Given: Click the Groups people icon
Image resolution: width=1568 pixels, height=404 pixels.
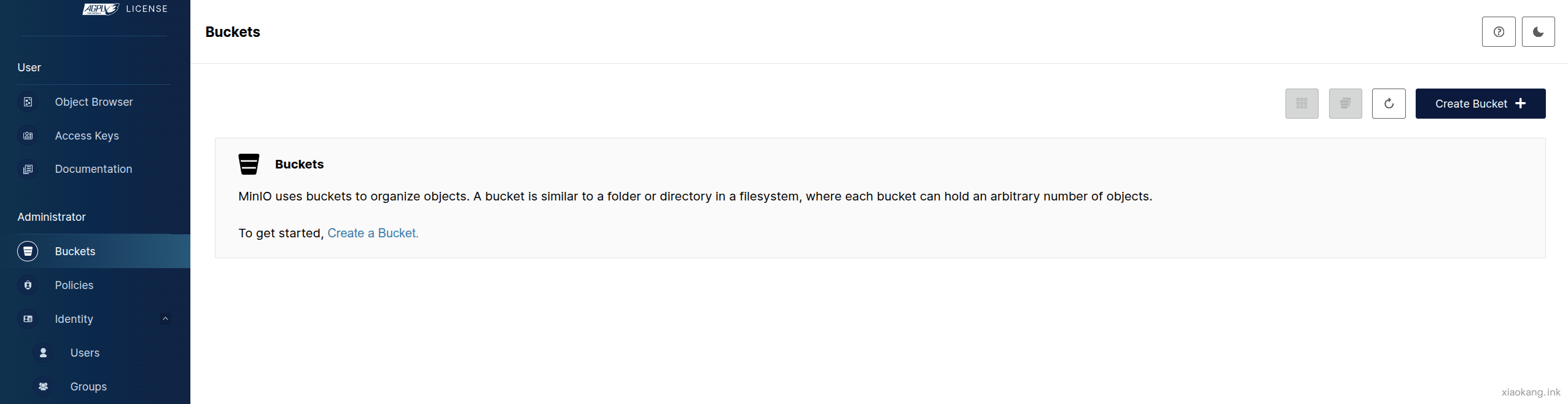Looking at the screenshot, I should point(43,387).
